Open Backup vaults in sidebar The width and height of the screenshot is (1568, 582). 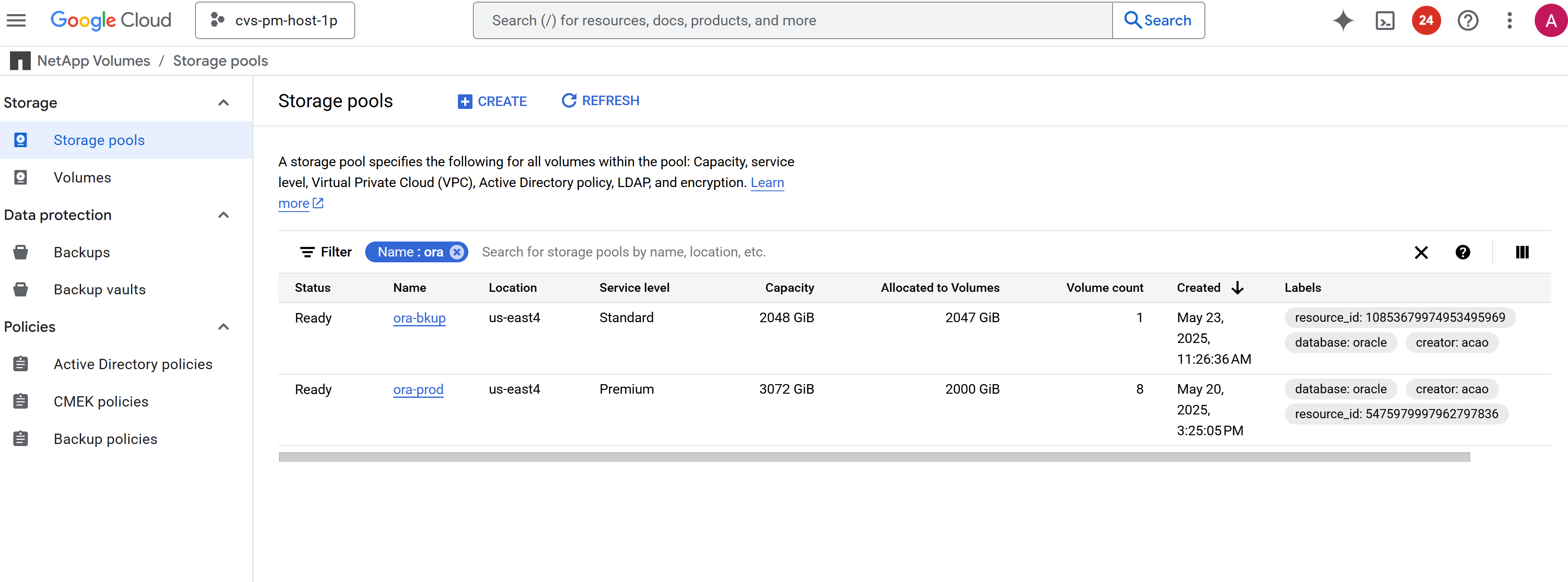99,289
